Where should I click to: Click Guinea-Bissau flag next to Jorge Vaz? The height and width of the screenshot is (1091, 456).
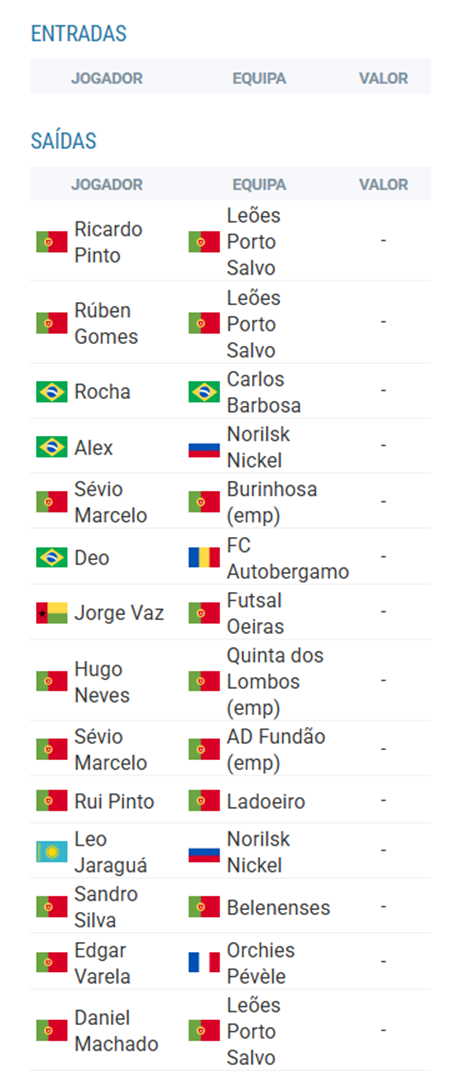pos(52,613)
